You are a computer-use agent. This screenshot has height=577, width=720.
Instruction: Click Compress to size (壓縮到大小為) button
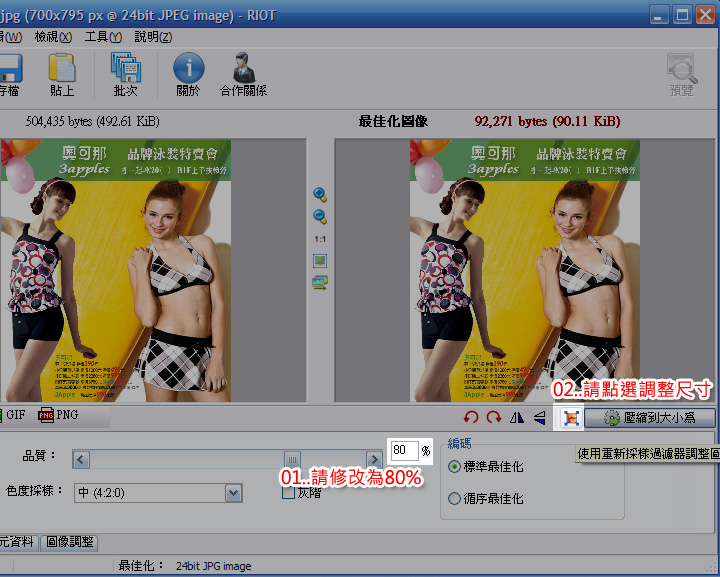click(x=650, y=418)
